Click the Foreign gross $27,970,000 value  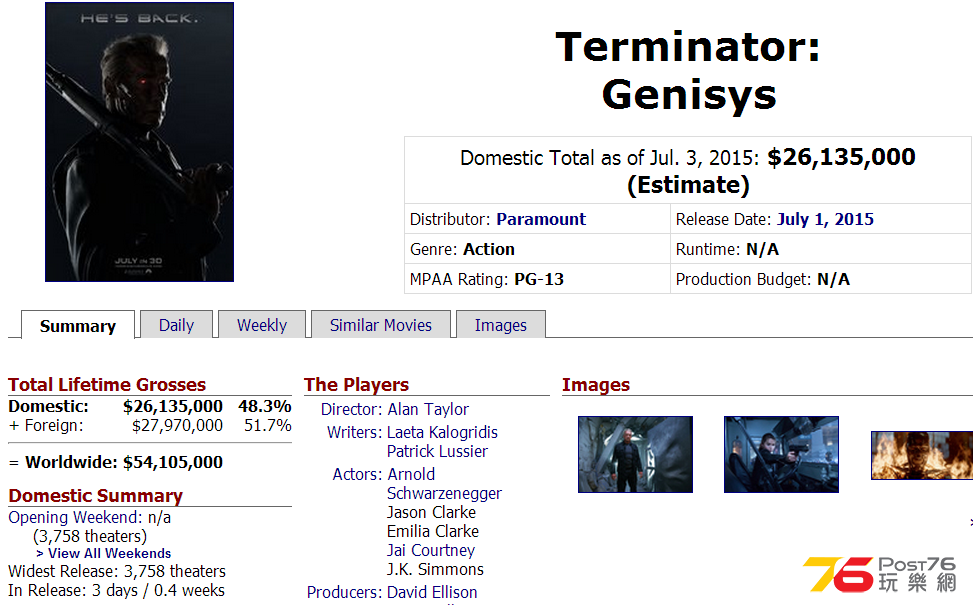(177, 425)
